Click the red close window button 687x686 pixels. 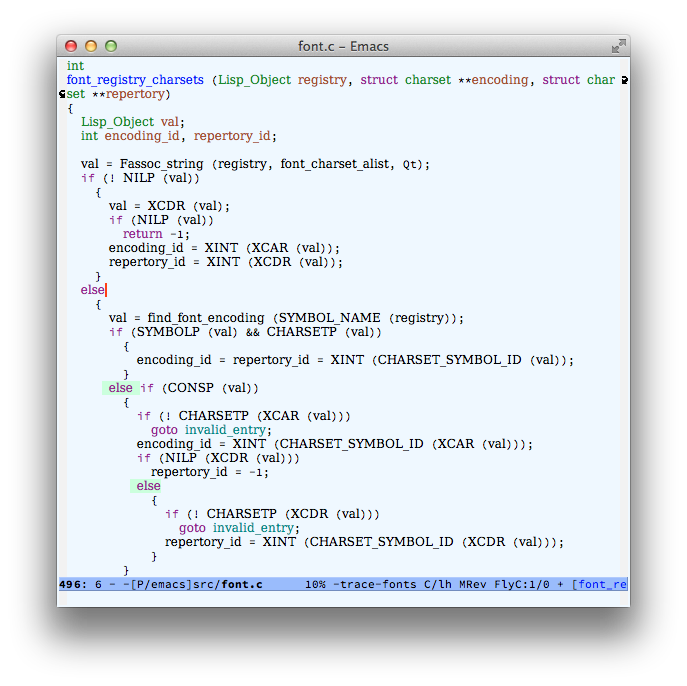[x=71, y=46]
